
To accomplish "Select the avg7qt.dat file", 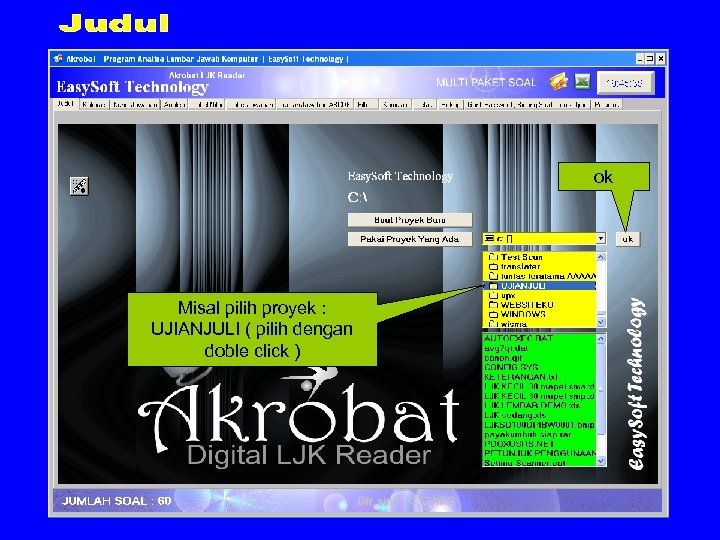I will (x=540, y=348).
